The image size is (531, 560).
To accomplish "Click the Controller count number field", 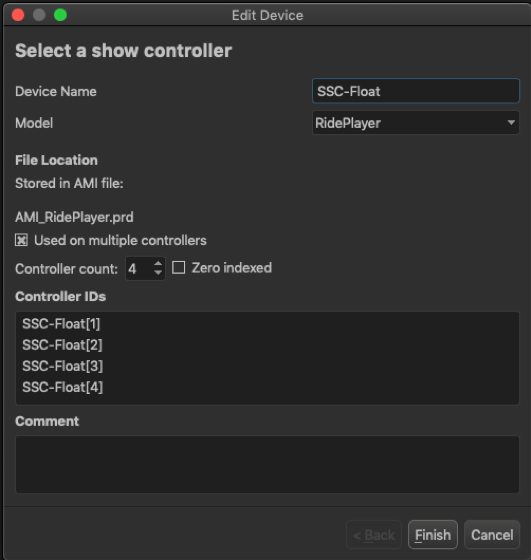I will pos(139,269).
